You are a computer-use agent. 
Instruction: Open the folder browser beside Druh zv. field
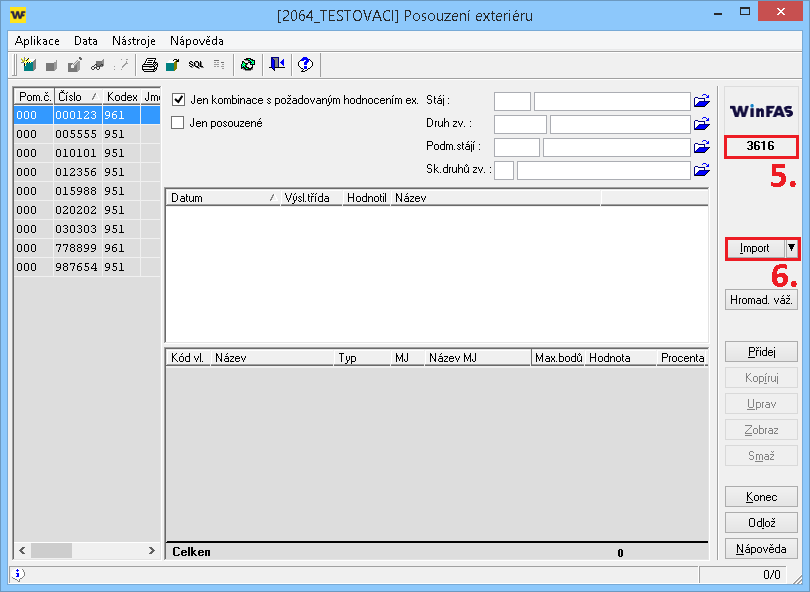tap(702, 124)
